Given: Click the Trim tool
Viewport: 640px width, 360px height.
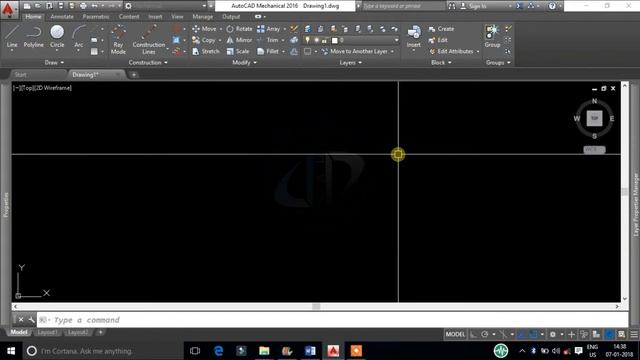Looking at the screenshot, I should pos(268,40).
